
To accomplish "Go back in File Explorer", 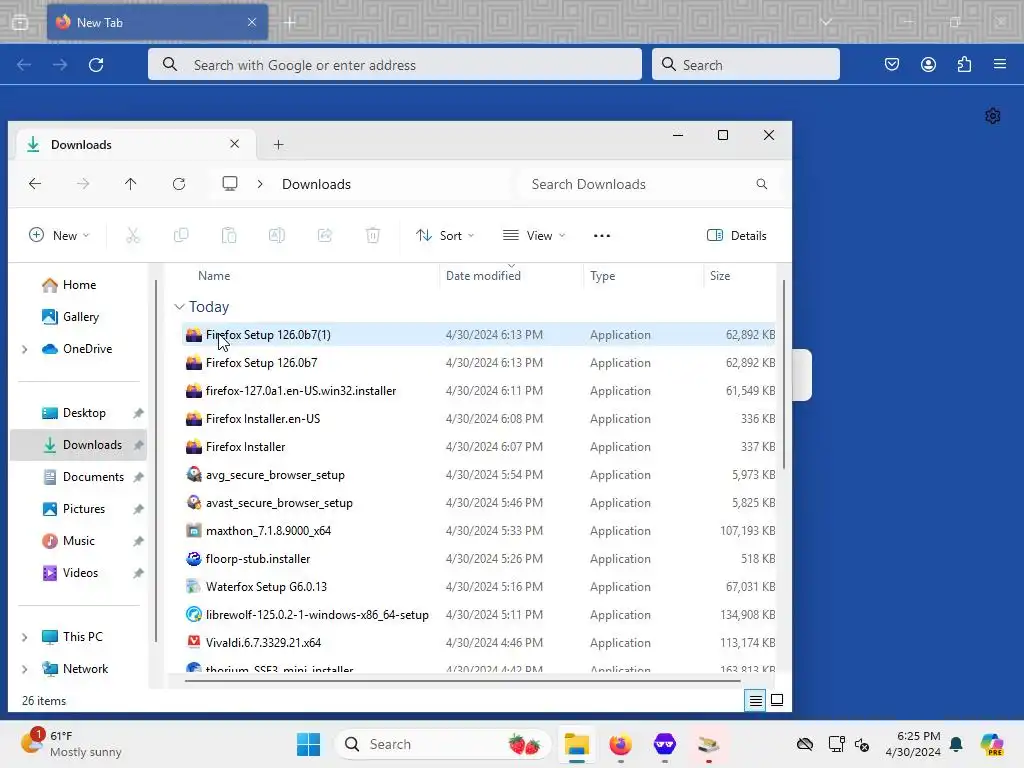I will pos(35,184).
